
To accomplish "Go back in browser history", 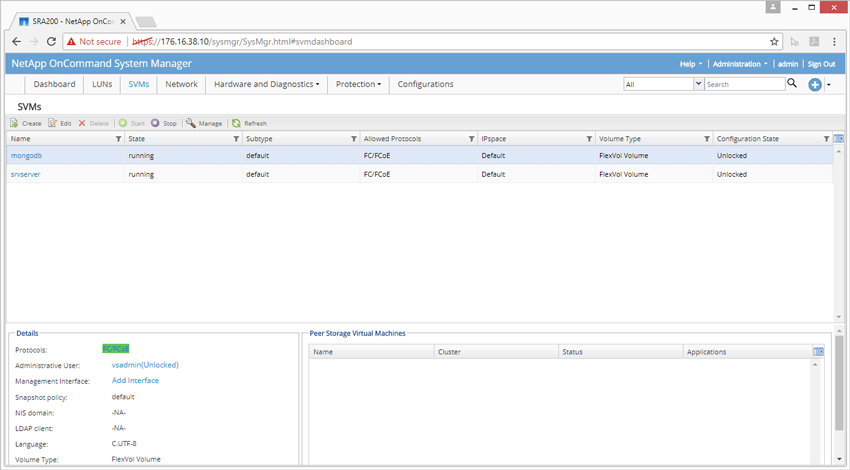I will [x=17, y=42].
